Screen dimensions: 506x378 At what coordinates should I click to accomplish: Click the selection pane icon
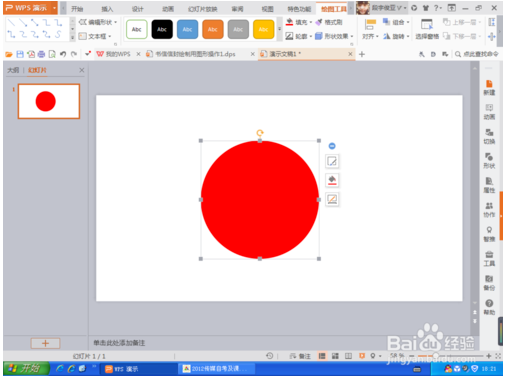(x=427, y=25)
